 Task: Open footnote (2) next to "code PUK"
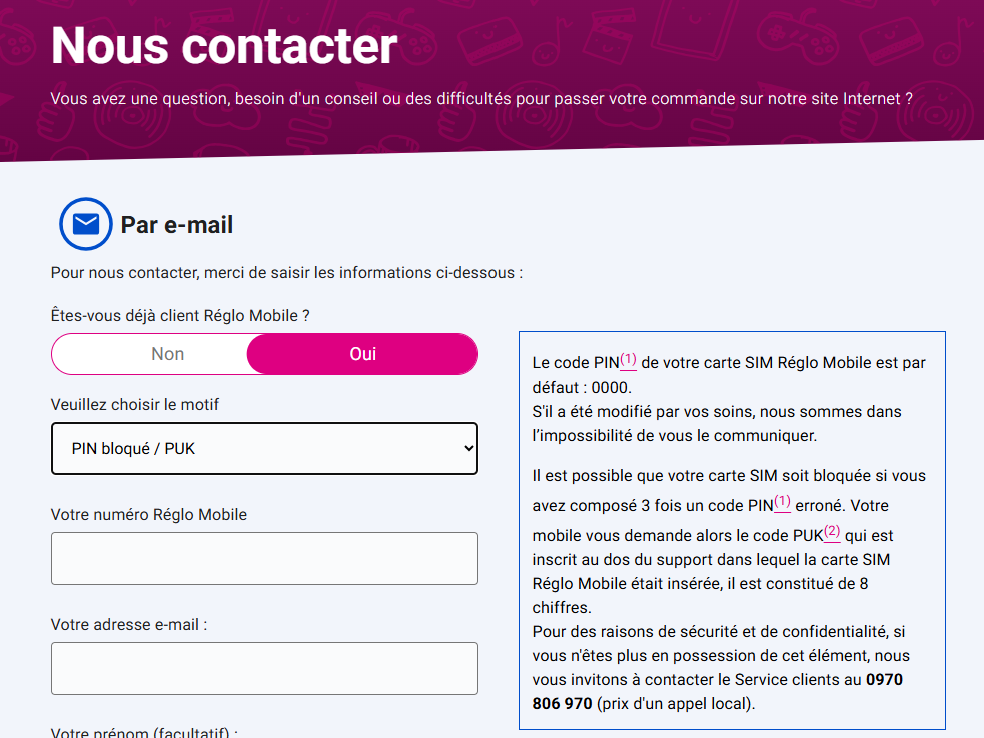pyautogui.click(x=832, y=532)
